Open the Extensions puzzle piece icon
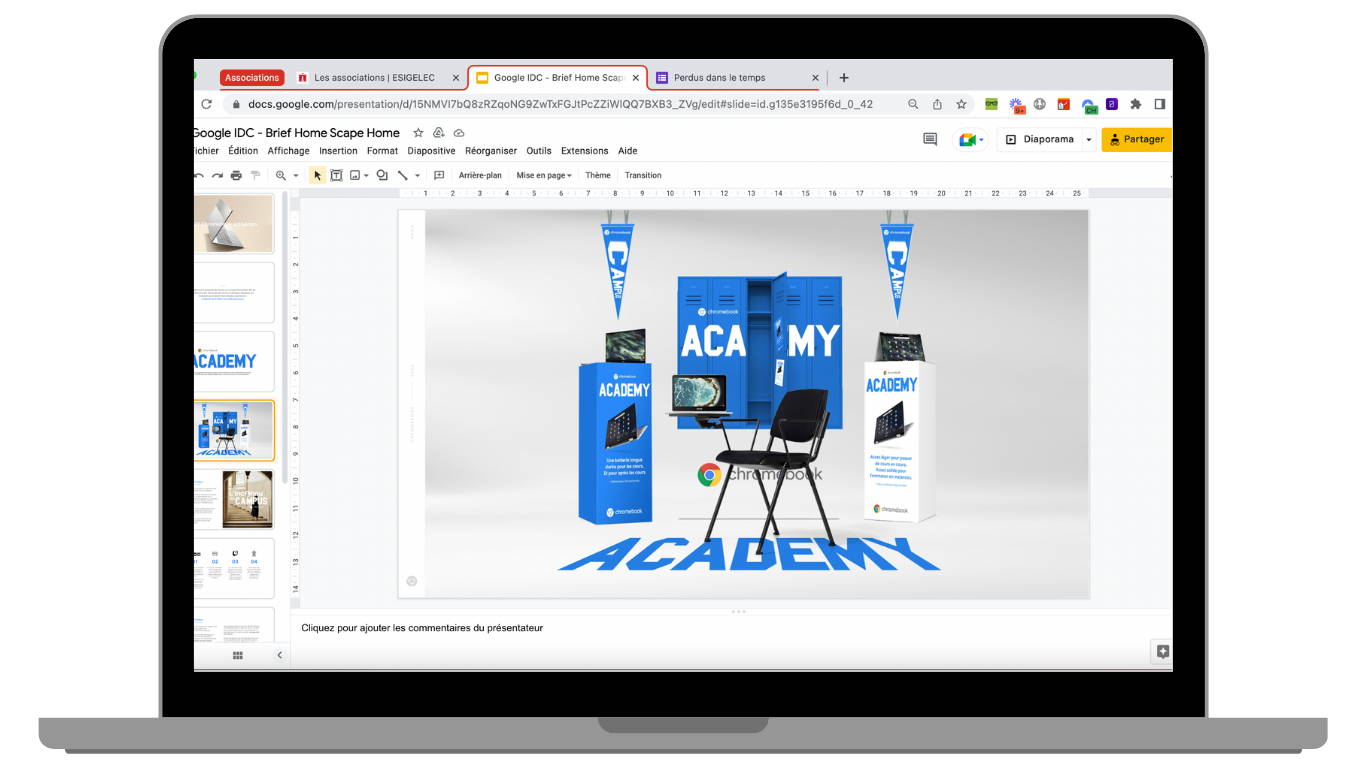The height and width of the screenshot is (768, 1366). (x=1136, y=104)
